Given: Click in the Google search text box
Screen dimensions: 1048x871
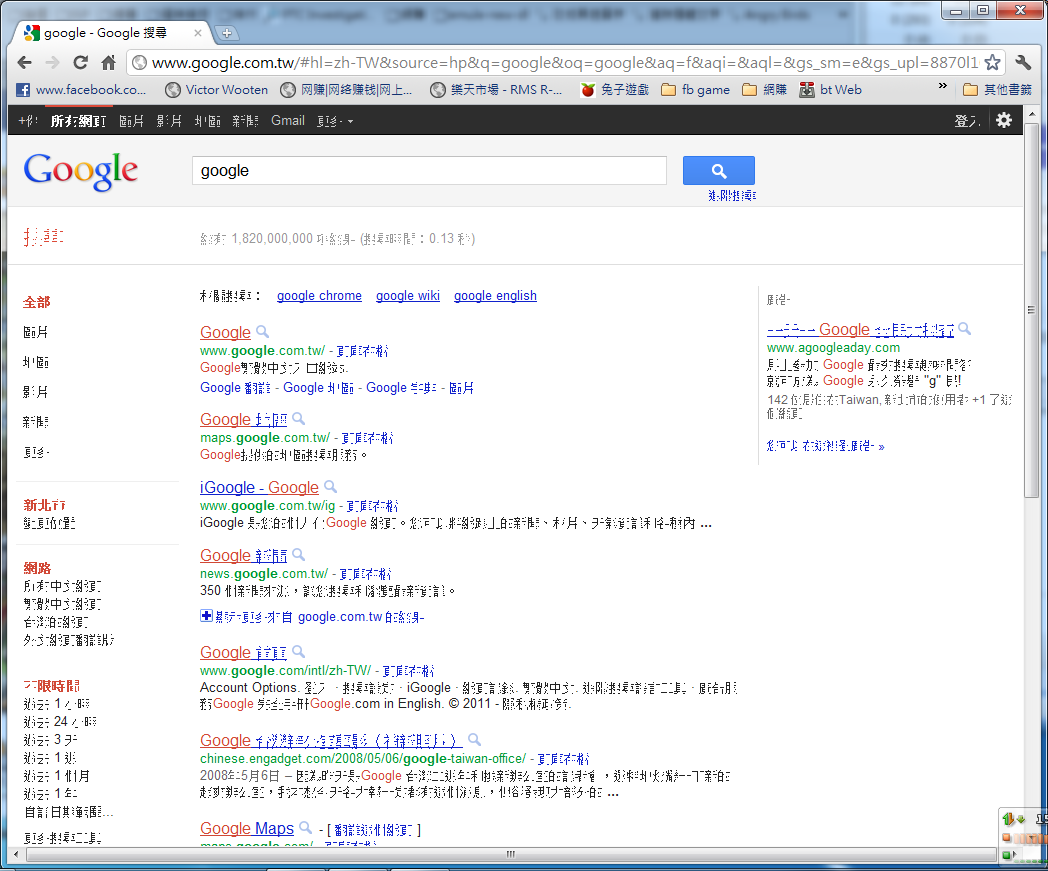Looking at the screenshot, I should [x=428, y=171].
